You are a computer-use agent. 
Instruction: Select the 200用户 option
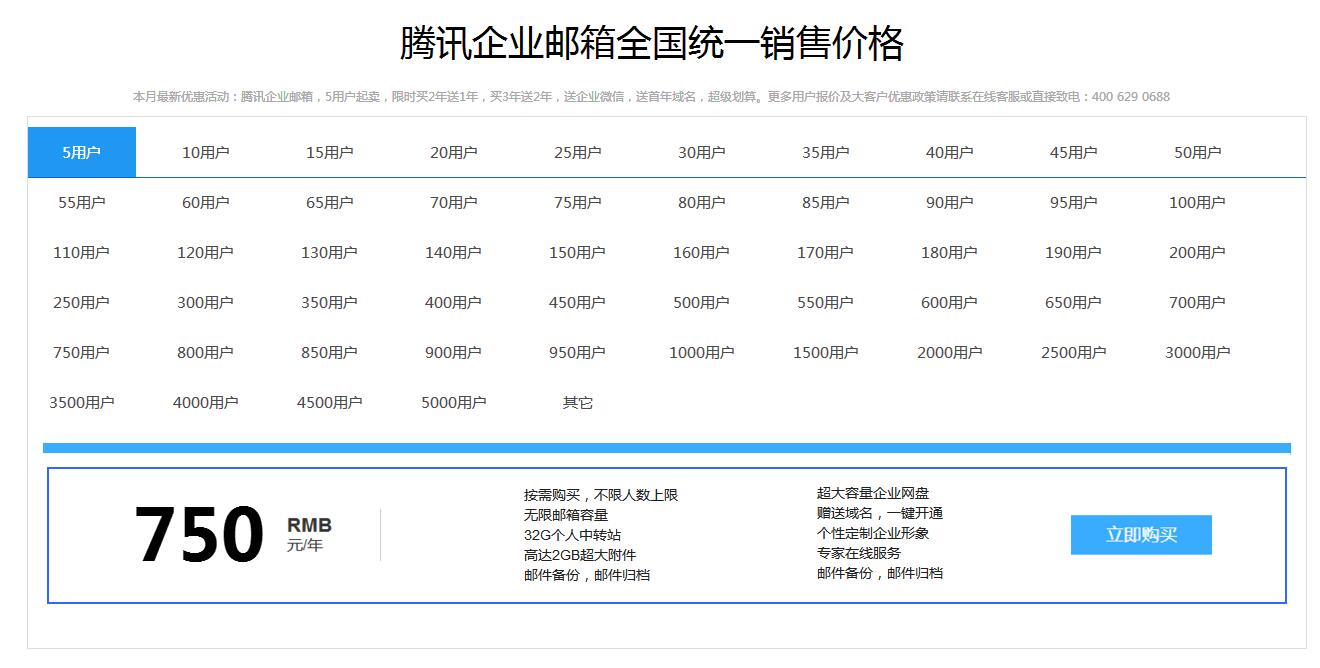[1197, 252]
